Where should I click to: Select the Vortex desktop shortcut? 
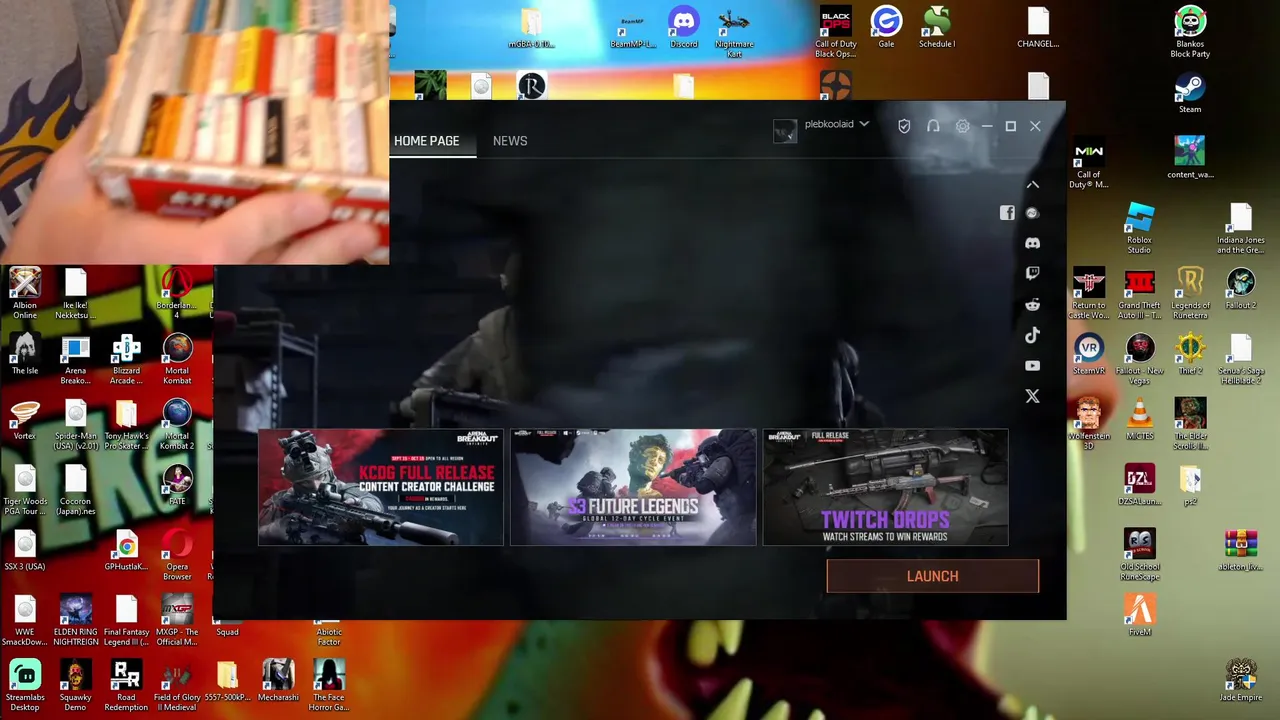click(25, 420)
